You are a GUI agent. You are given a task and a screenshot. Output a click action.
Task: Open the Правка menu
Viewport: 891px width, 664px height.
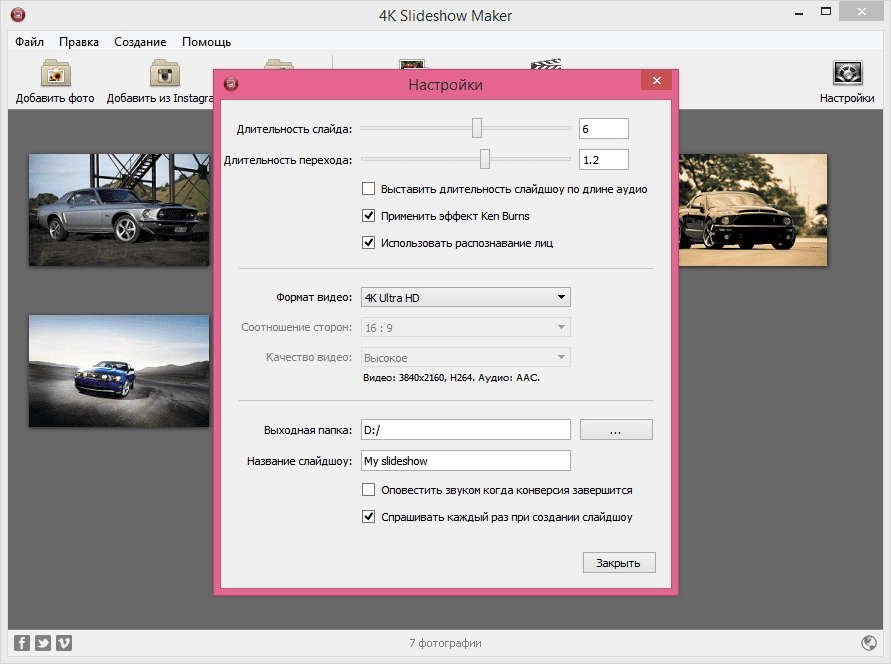point(79,41)
